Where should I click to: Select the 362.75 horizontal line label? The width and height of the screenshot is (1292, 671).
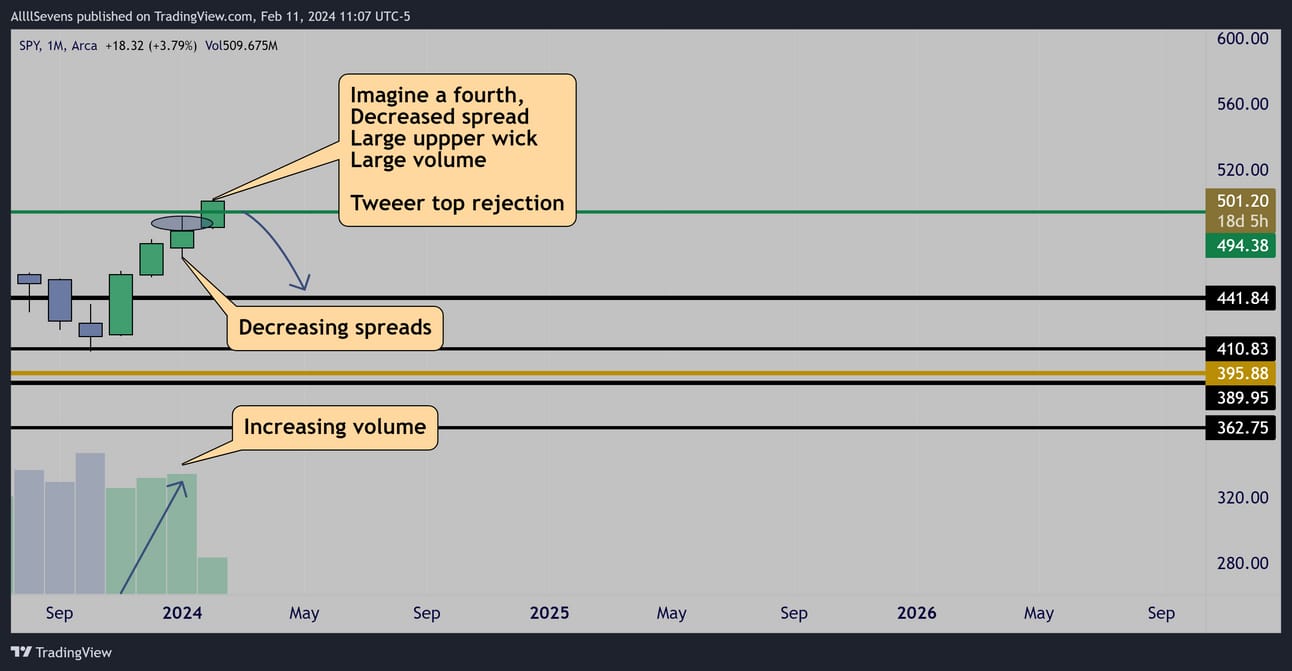(1240, 428)
